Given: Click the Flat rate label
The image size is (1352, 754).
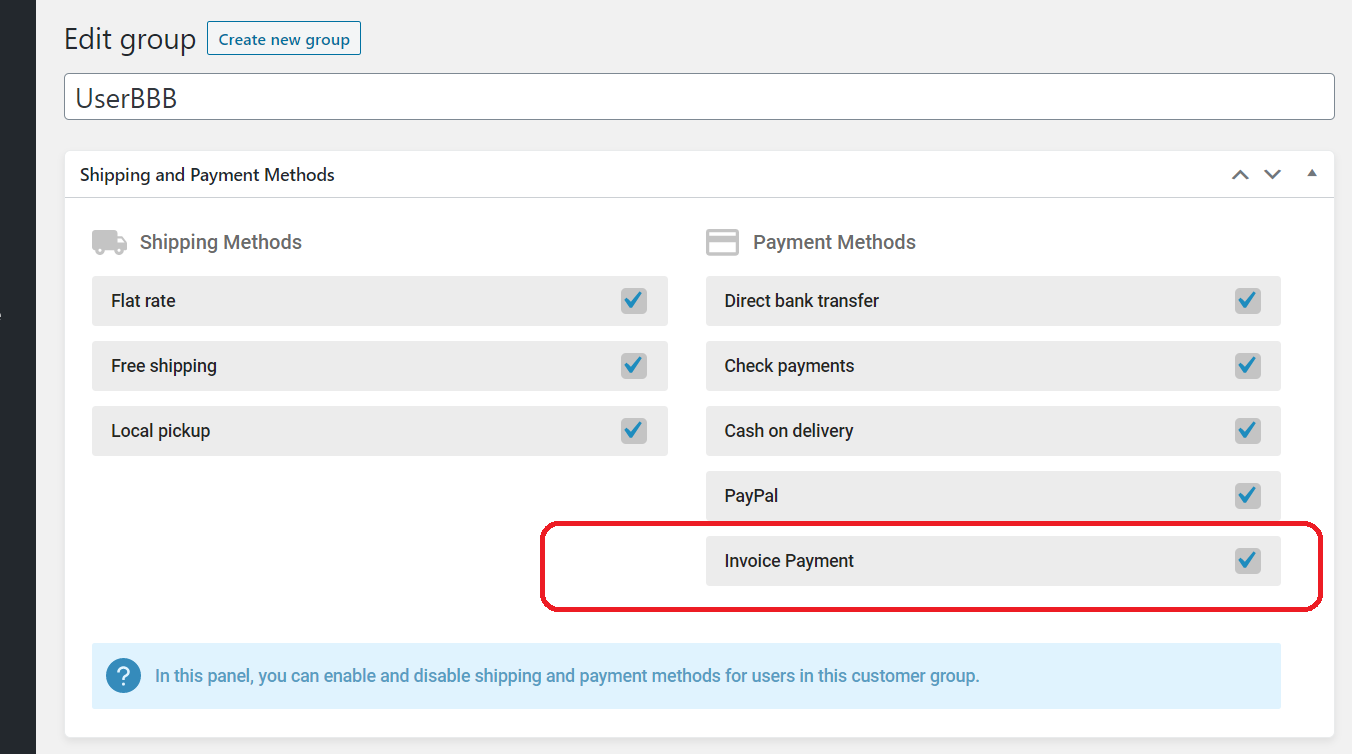Looking at the screenshot, I should tap(143, 301).
